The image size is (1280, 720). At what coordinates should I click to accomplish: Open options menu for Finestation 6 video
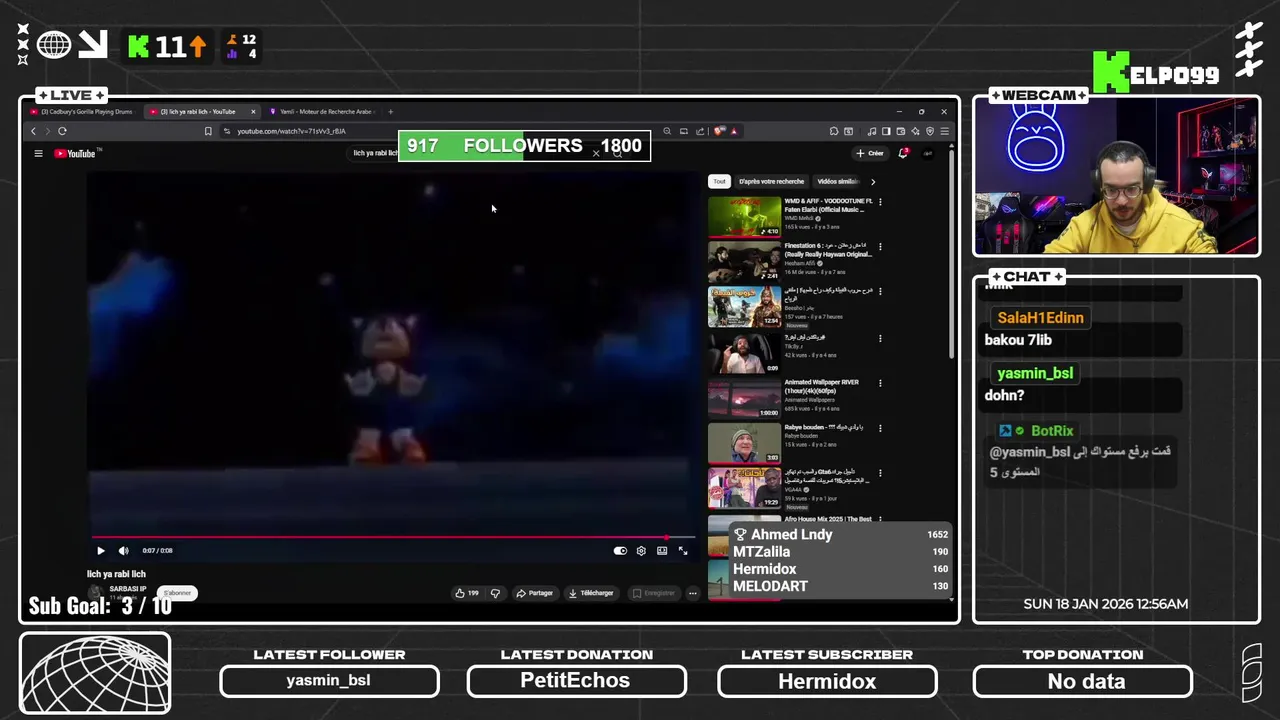[880, 246]
